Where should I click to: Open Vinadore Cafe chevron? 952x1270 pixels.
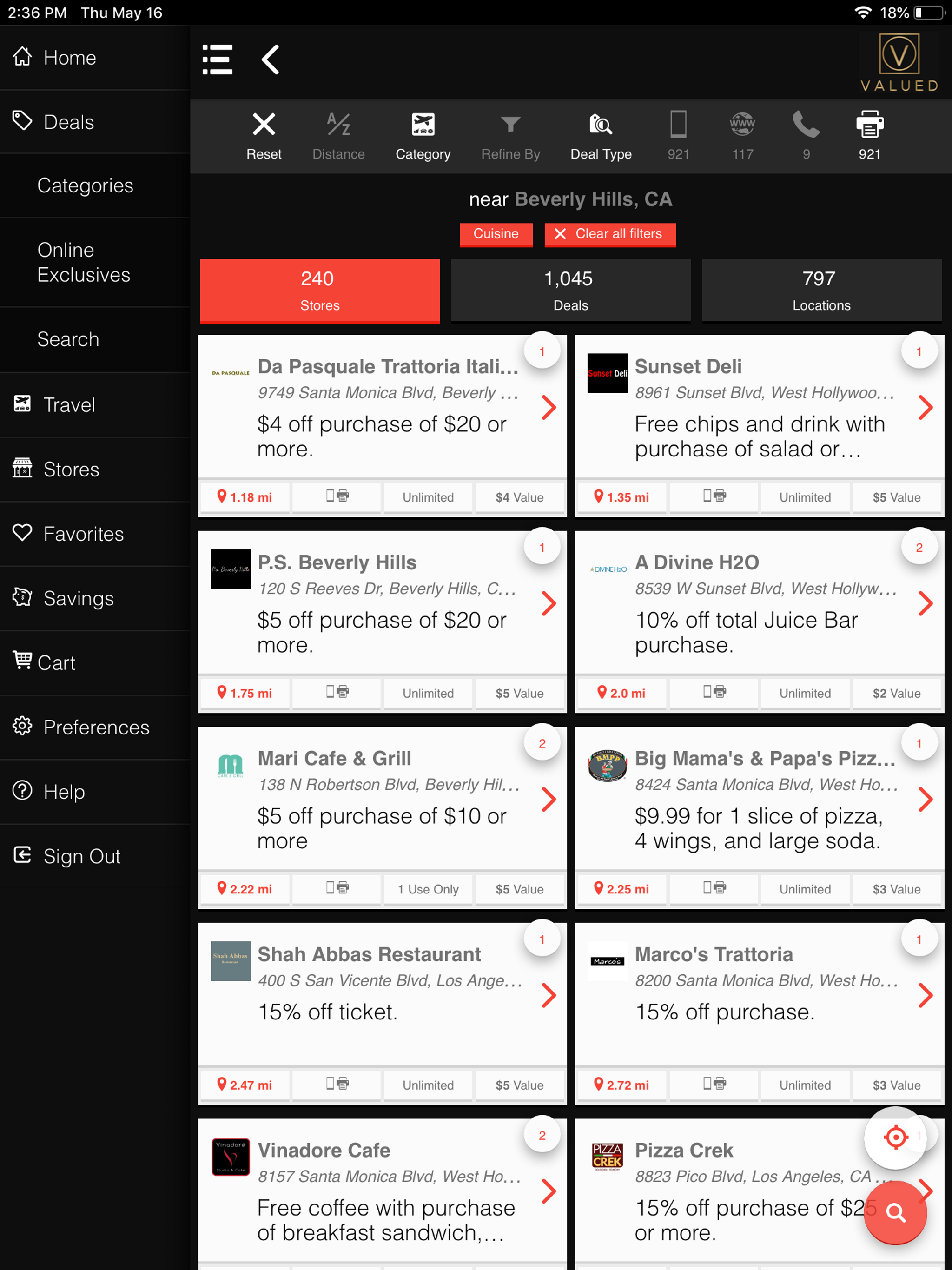tap(549, 1191)
